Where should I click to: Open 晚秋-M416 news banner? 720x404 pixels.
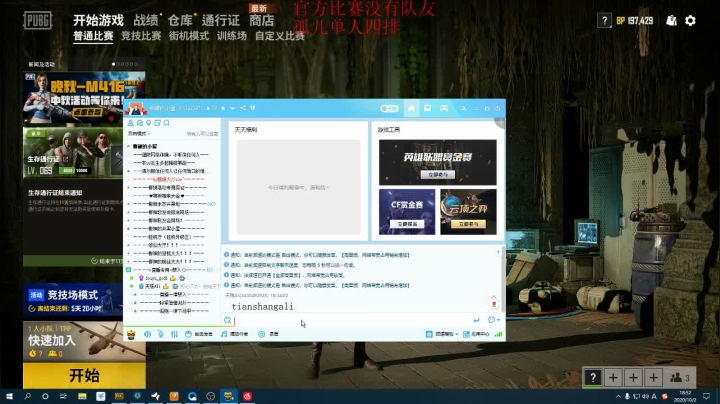(84, 98)
